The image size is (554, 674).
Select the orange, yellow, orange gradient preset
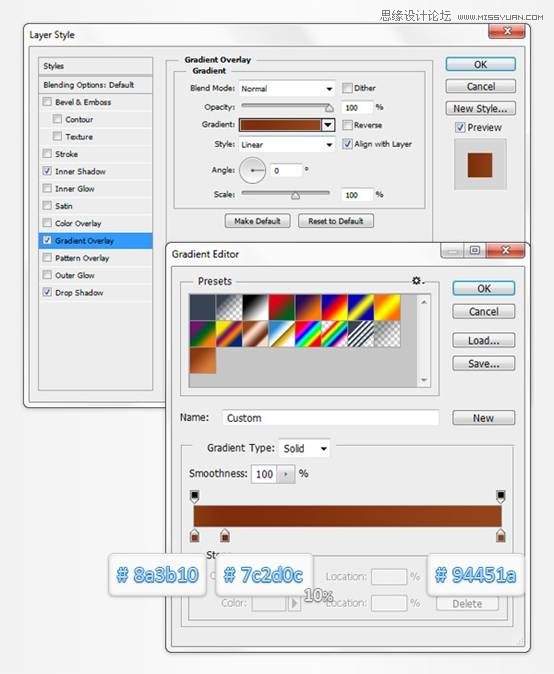point(387,307)
